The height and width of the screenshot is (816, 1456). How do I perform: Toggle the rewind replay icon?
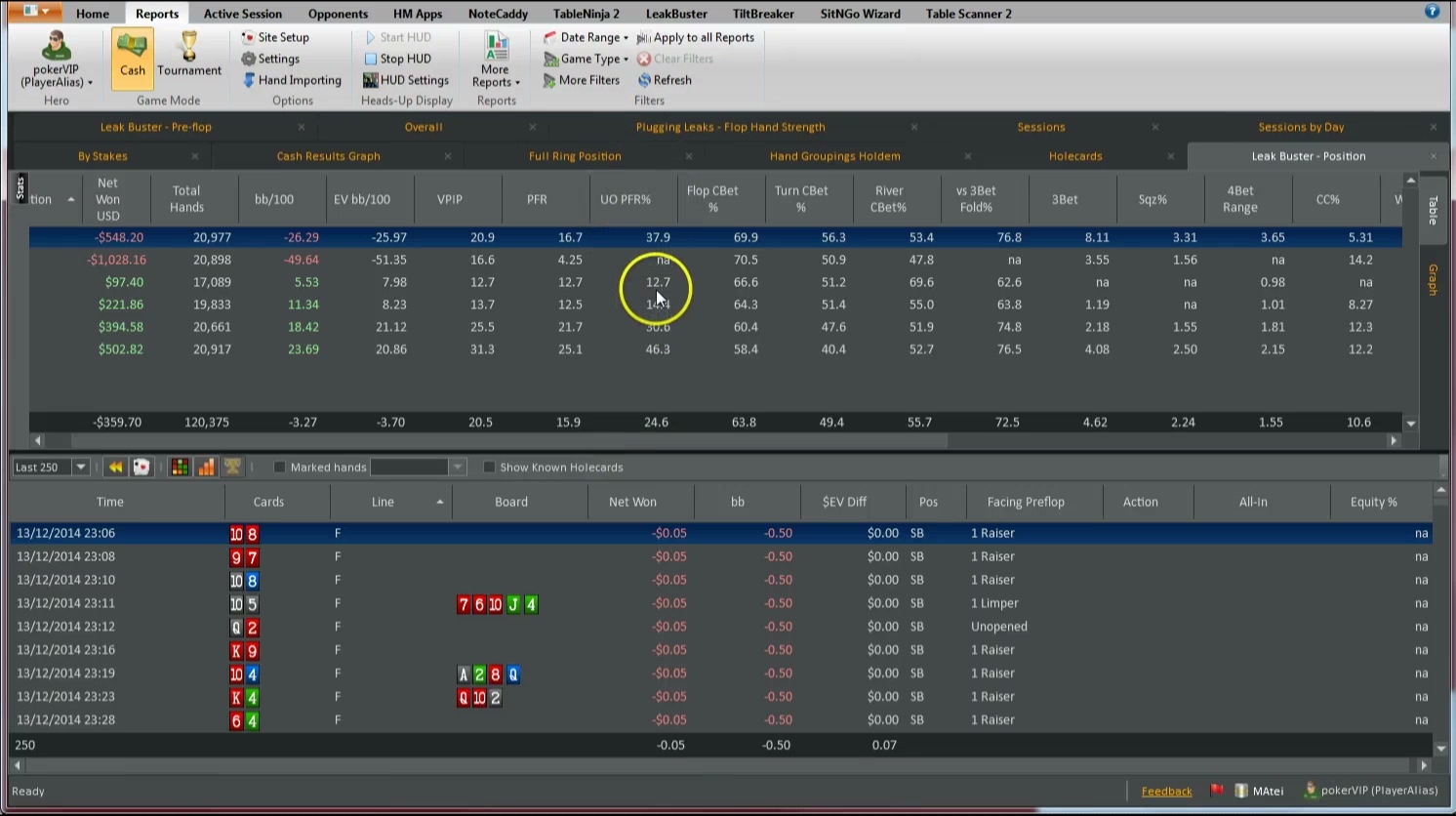(115, 467)
